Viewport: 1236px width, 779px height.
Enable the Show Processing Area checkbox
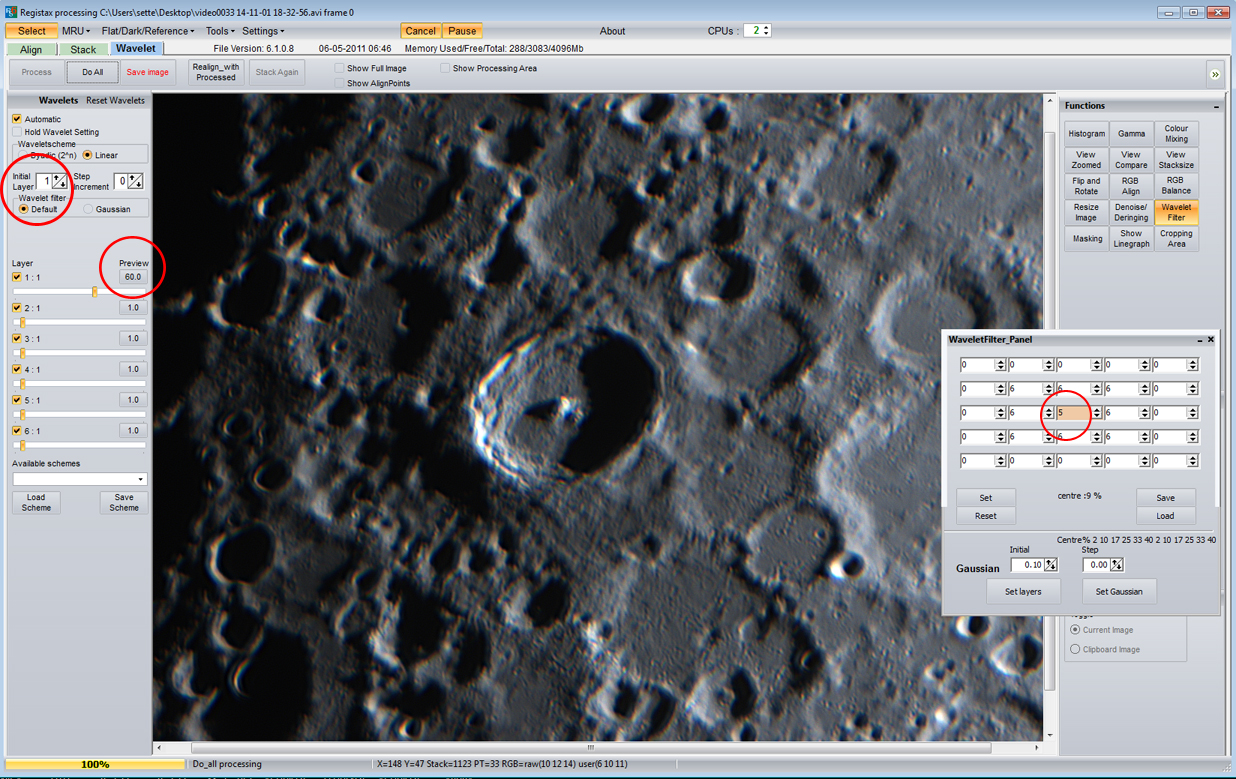click(445, 69)
